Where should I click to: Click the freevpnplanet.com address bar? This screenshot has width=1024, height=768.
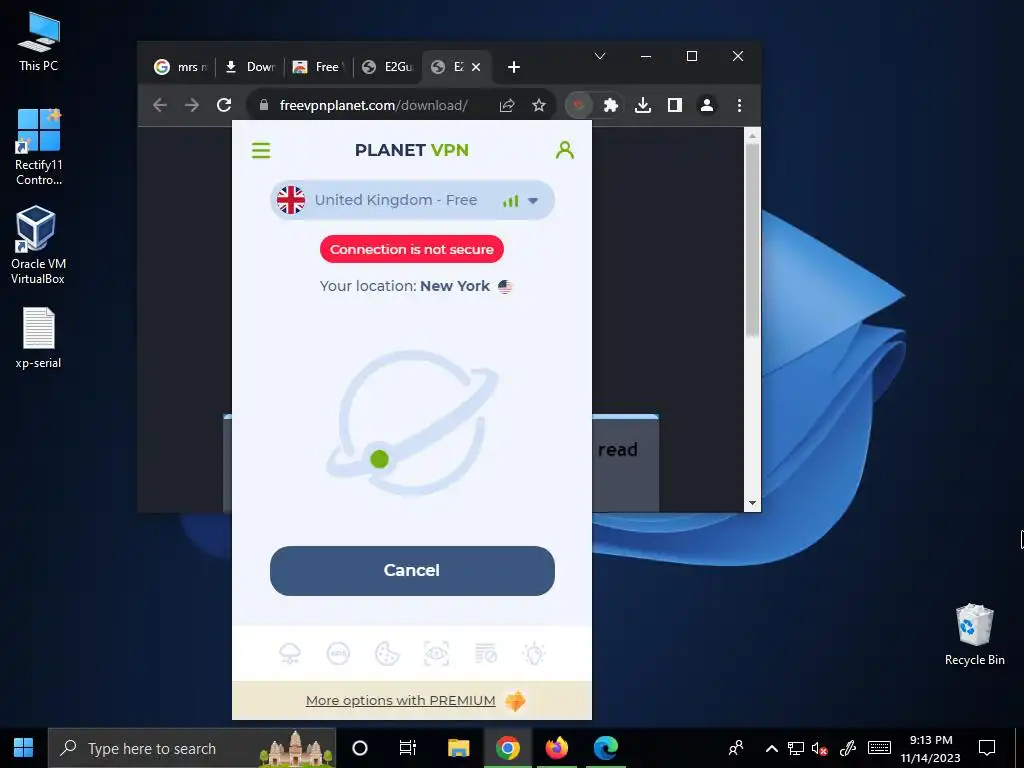point(373,105)
